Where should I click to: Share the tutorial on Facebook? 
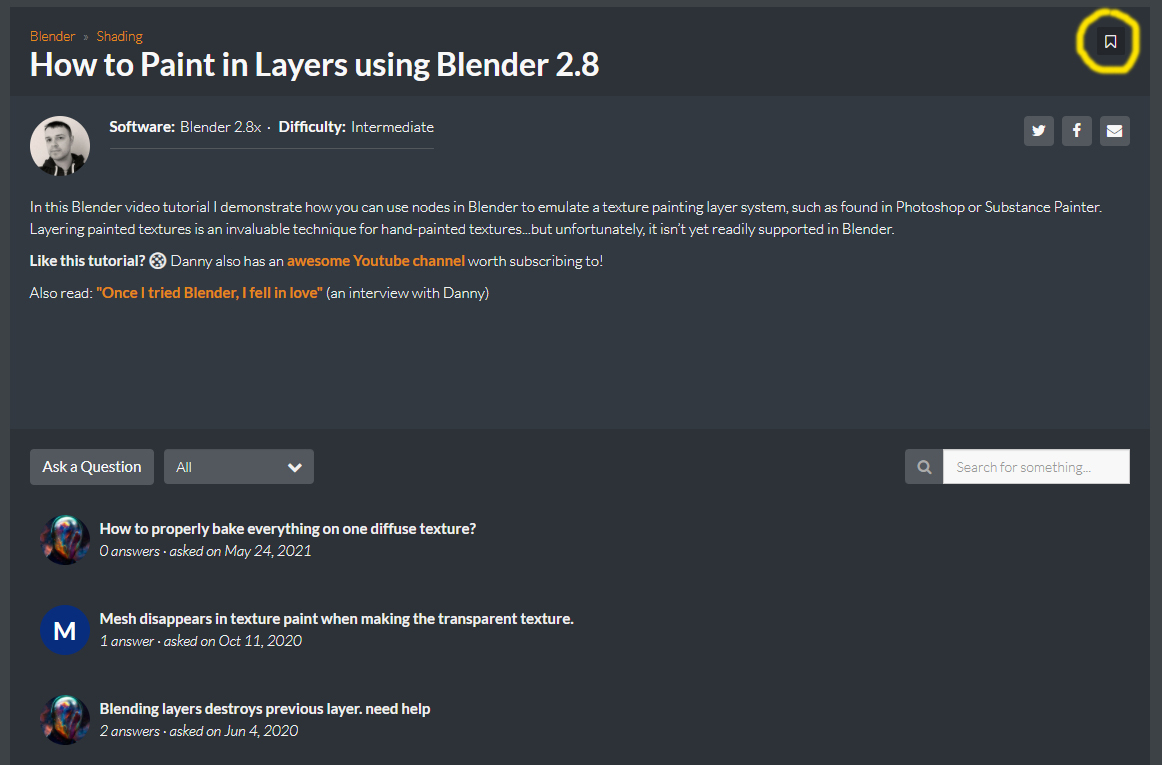tap(1076, 131)
